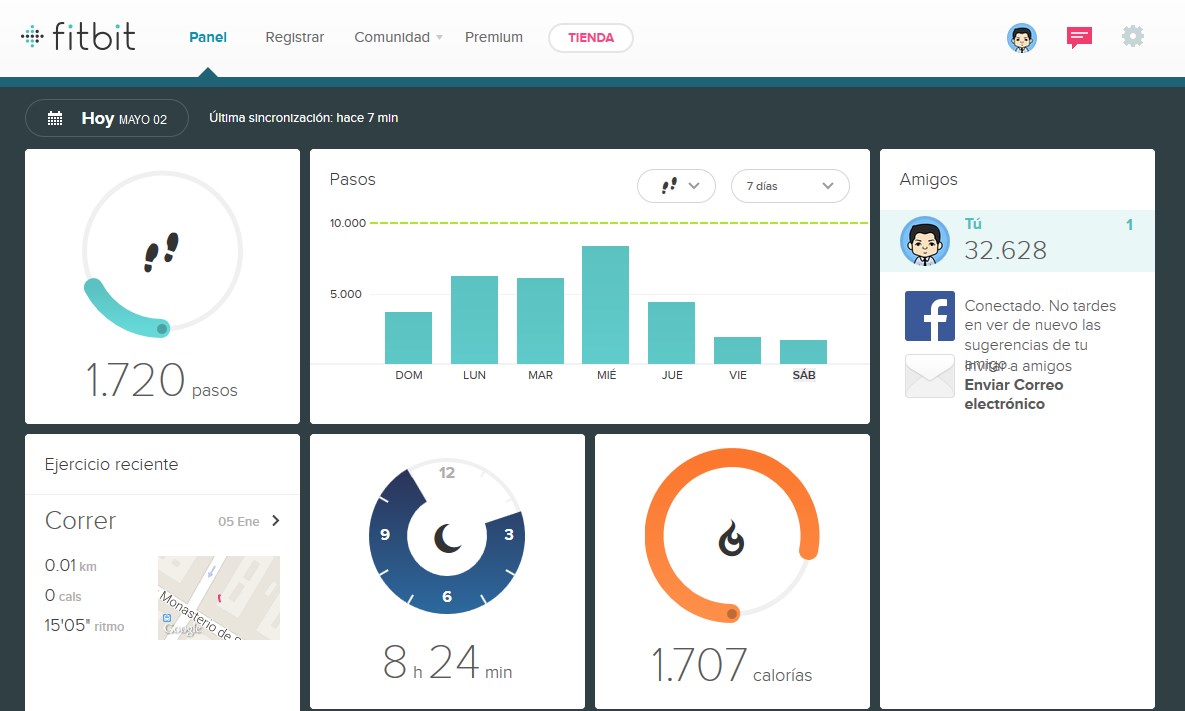Click the Facebook icon in Amigos panel
This screenshot has height=711, width=1185.
929,317
